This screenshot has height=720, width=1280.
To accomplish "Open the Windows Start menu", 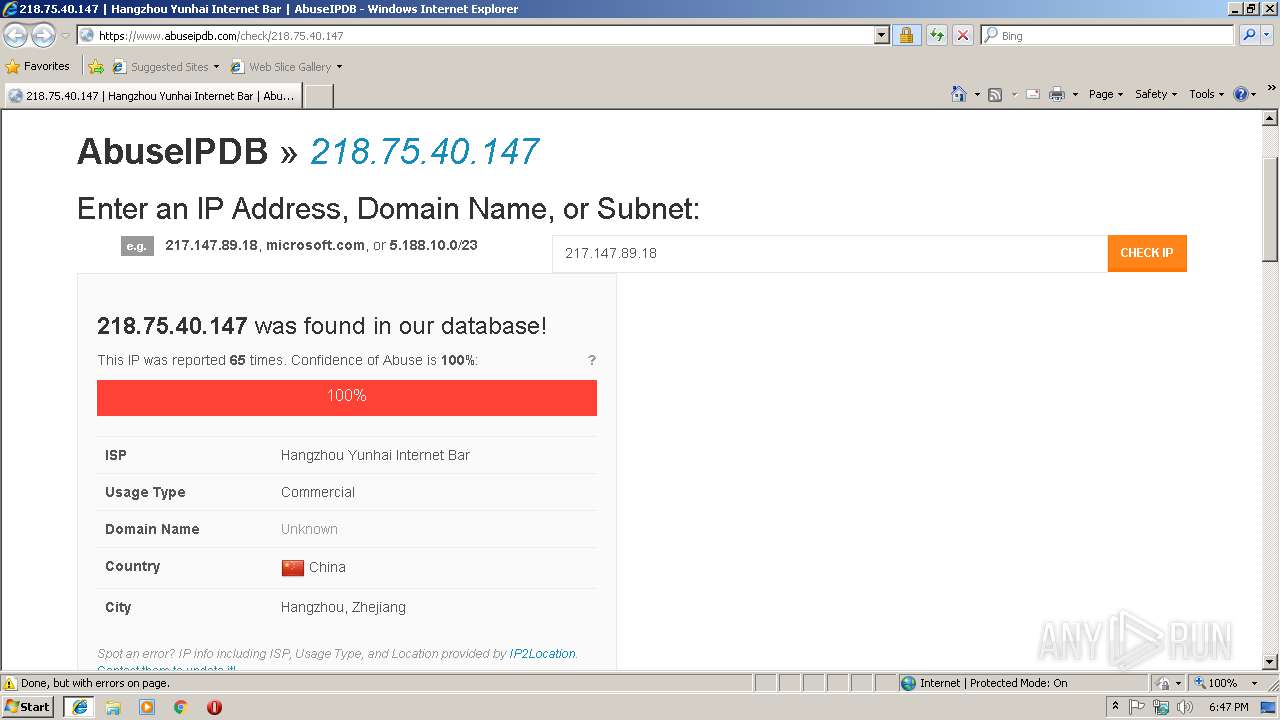I will (28, 706).
